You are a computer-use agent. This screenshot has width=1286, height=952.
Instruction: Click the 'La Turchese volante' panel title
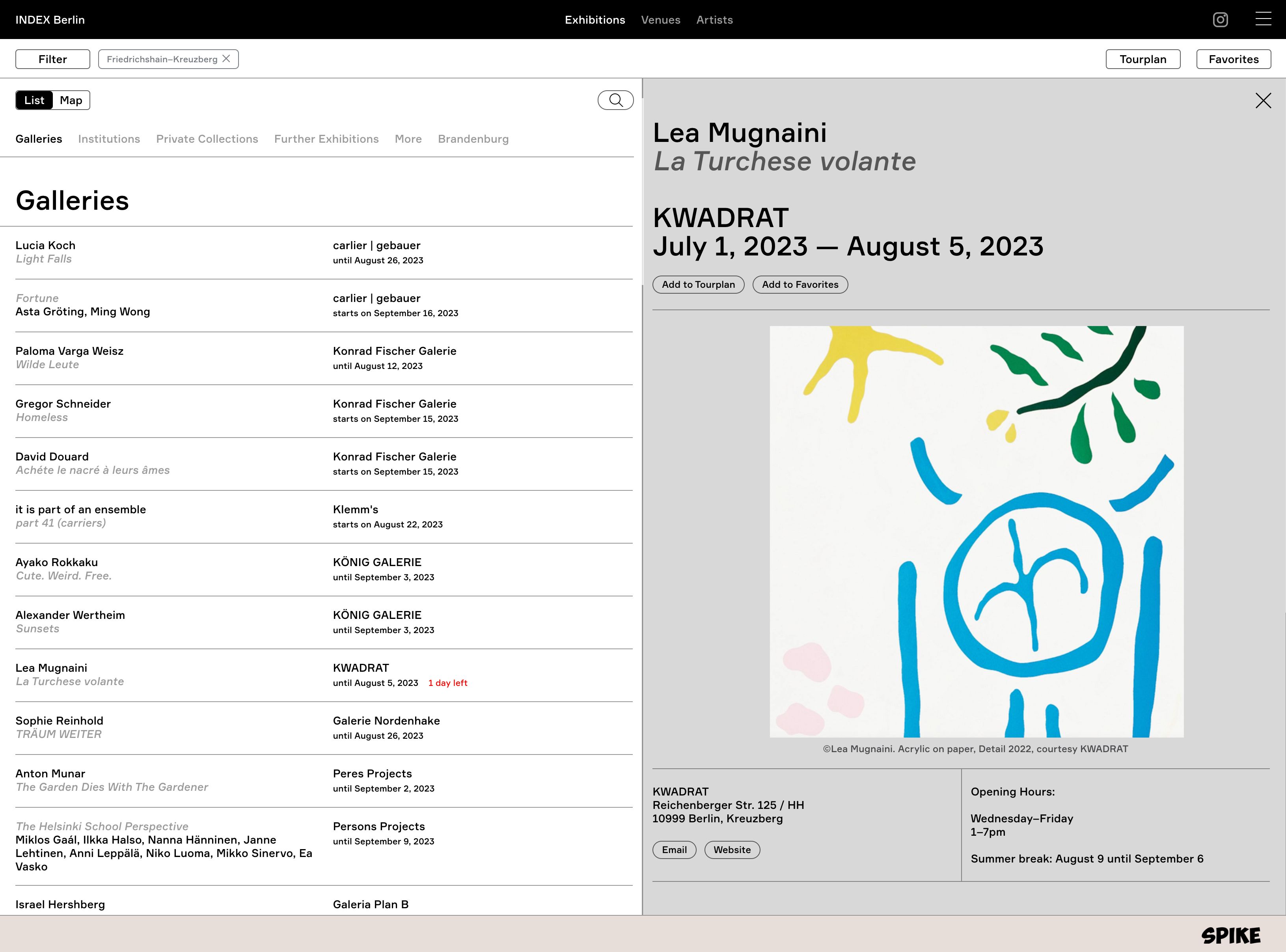click(x=785, y=161)
